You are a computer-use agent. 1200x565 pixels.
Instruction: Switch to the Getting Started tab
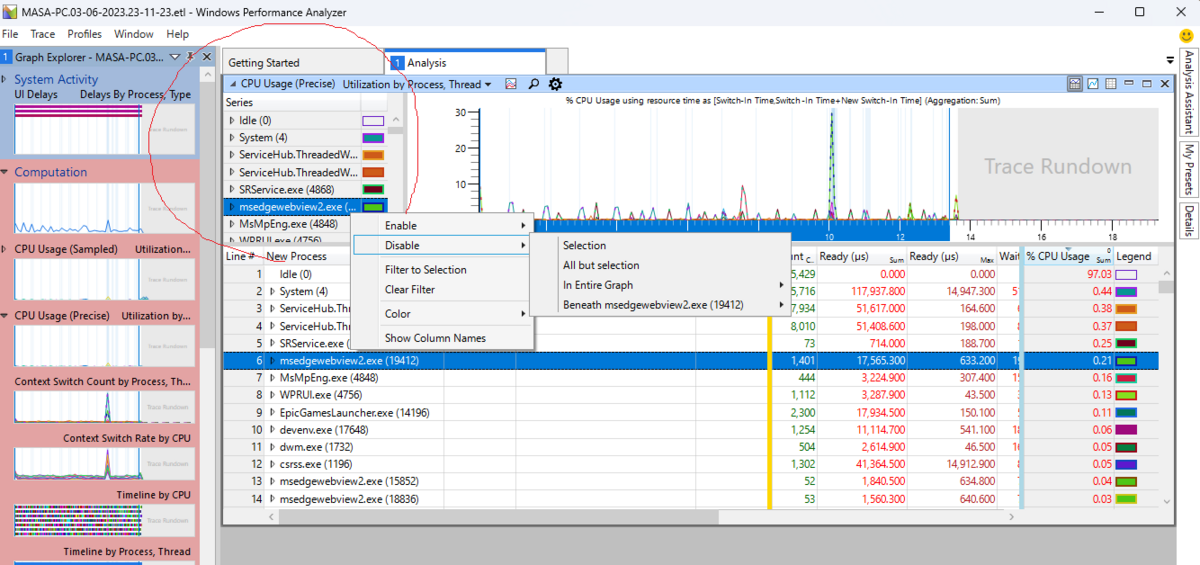[x=302, y=63]
